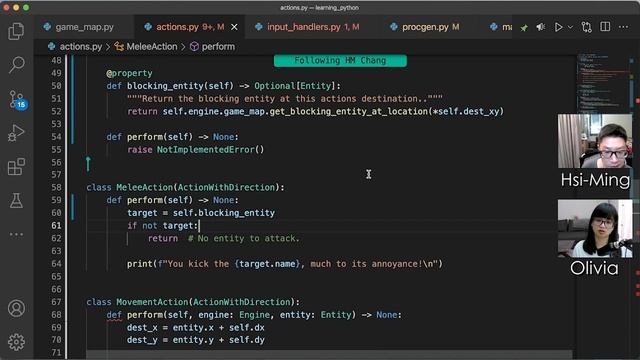Screen dimensions: 640x360
Task: Click the Following HM Chang banner
Action: click(x=340, y=60)
